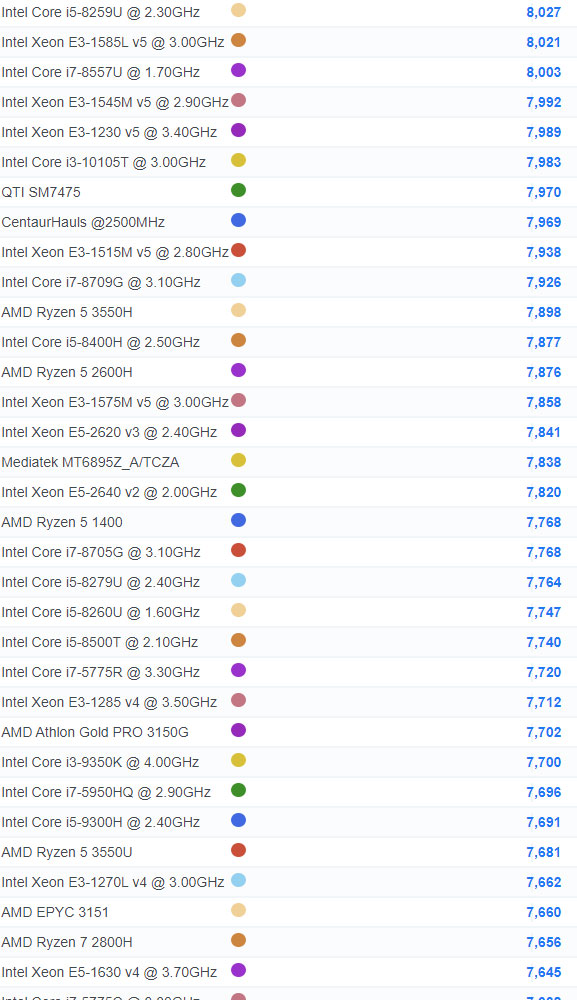Viewport: 577px width, 1000px height.
Task: Click the blue dot next to AMD Ryzen 5 1400
Action: 238,520
